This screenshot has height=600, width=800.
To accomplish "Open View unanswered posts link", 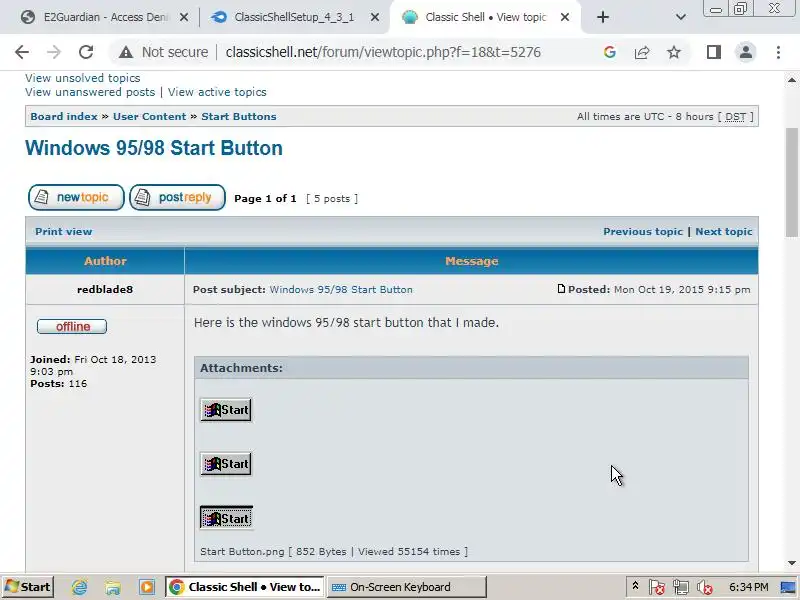I will point(90,92).
